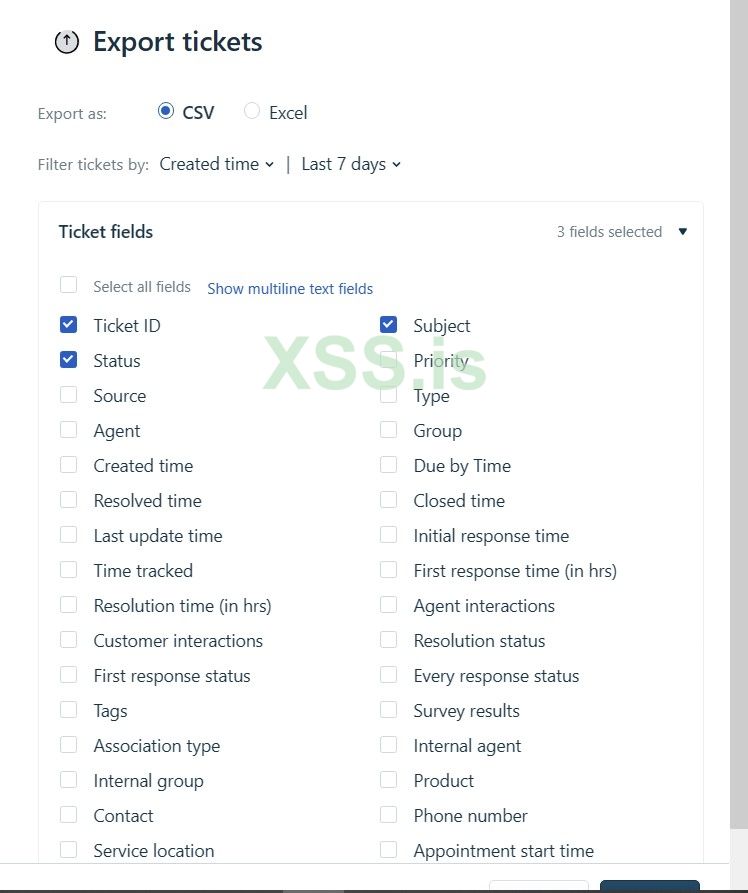The height and width of the screenshot is (893, 748).
Task: Click the Show multiline text fields link
Action: (290, 289)
